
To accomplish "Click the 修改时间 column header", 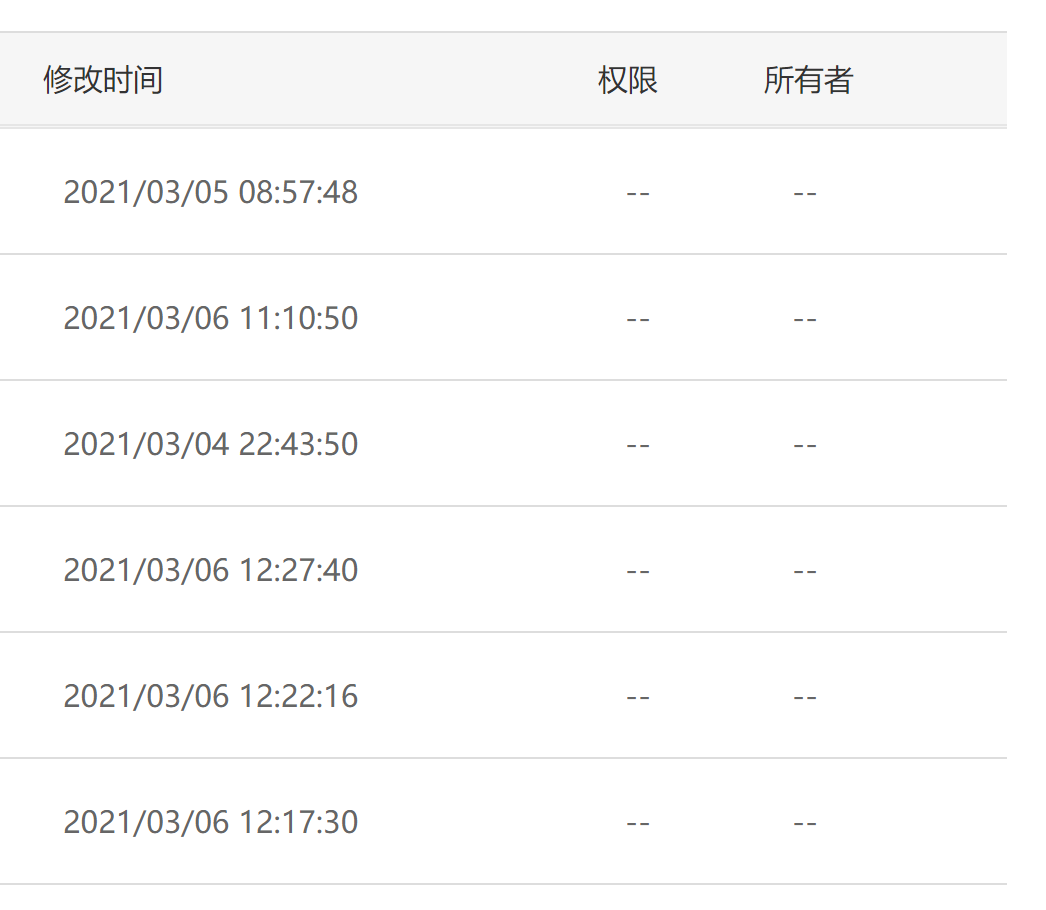I will 103,80.
